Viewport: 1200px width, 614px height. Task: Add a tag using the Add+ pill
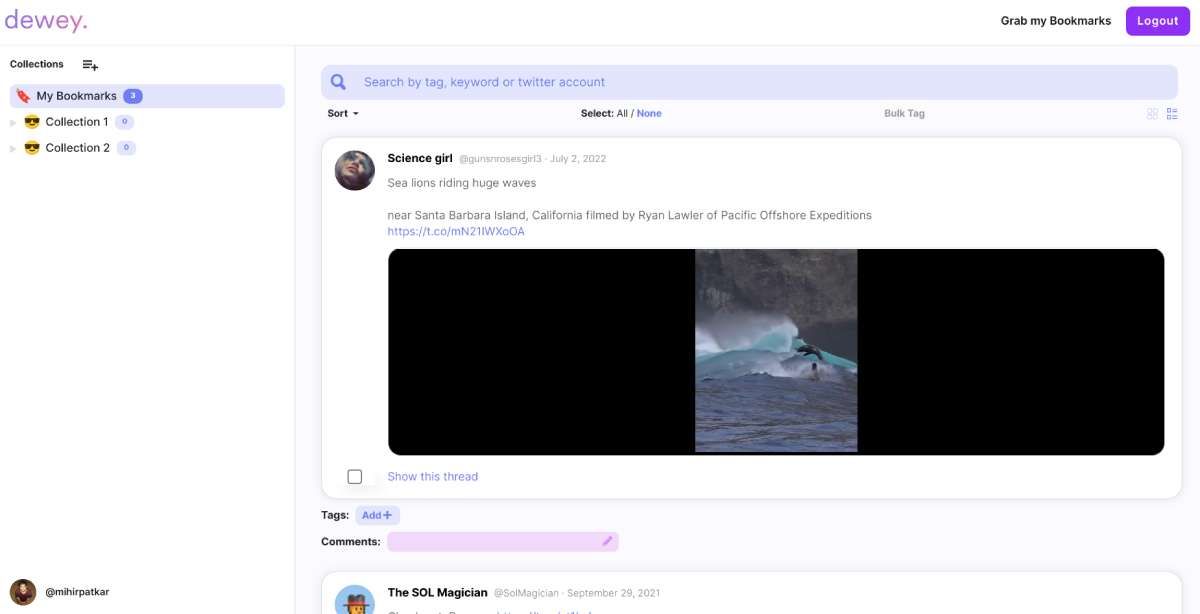[x=377, y=514]
